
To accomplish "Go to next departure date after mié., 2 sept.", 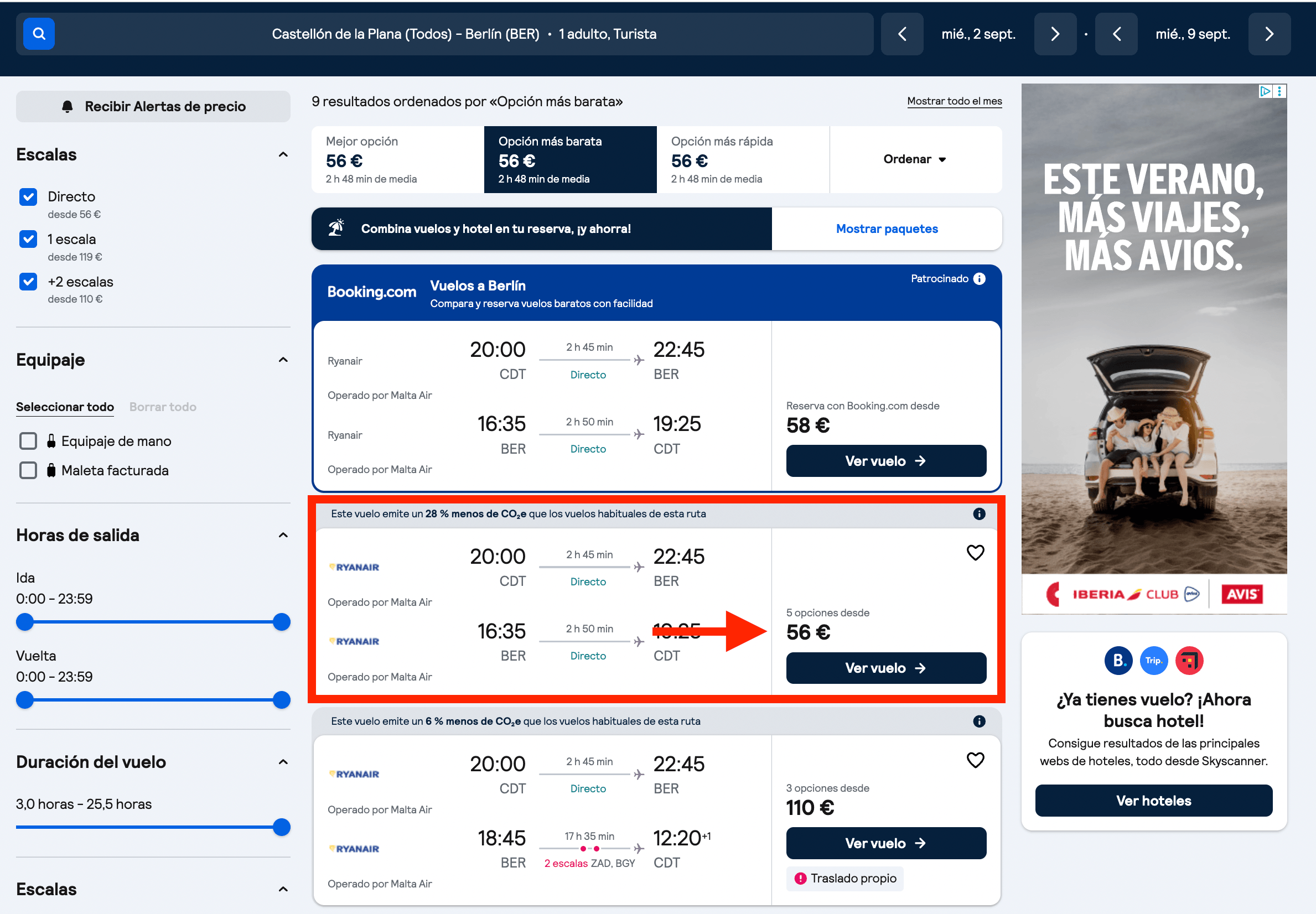I will tap(1055, 34).
